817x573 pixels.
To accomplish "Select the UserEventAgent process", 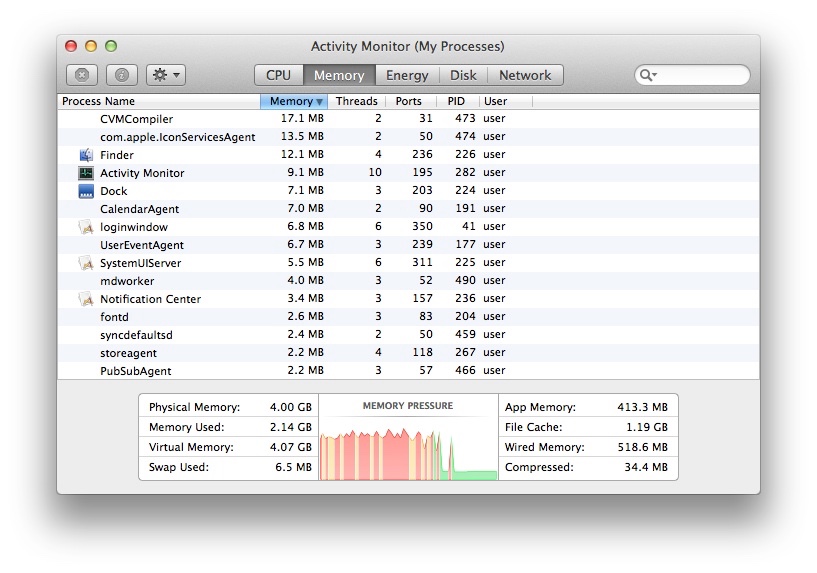I will click(x=142, y=245).
